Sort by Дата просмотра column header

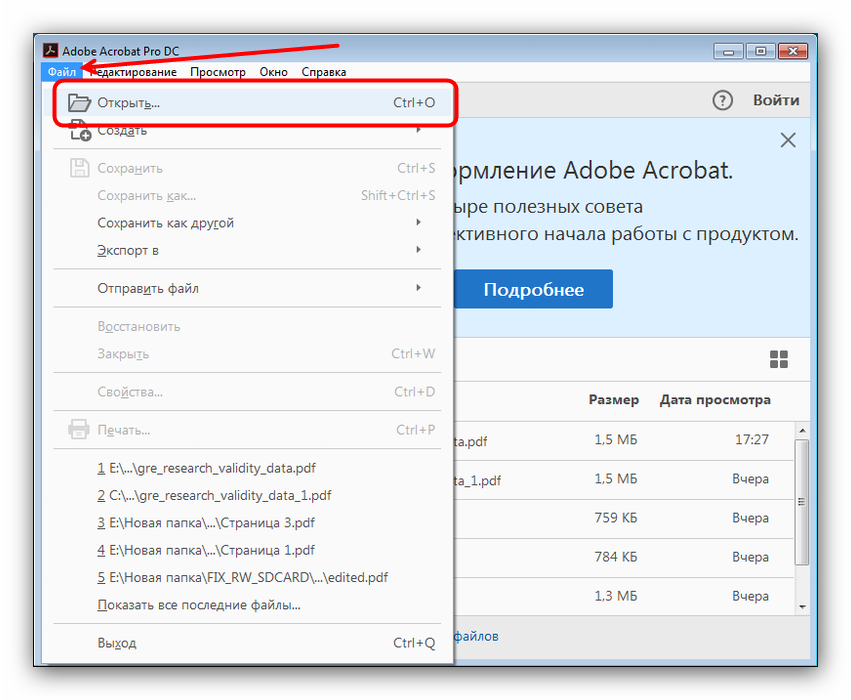pyautogui.click(x=715, y=400)
